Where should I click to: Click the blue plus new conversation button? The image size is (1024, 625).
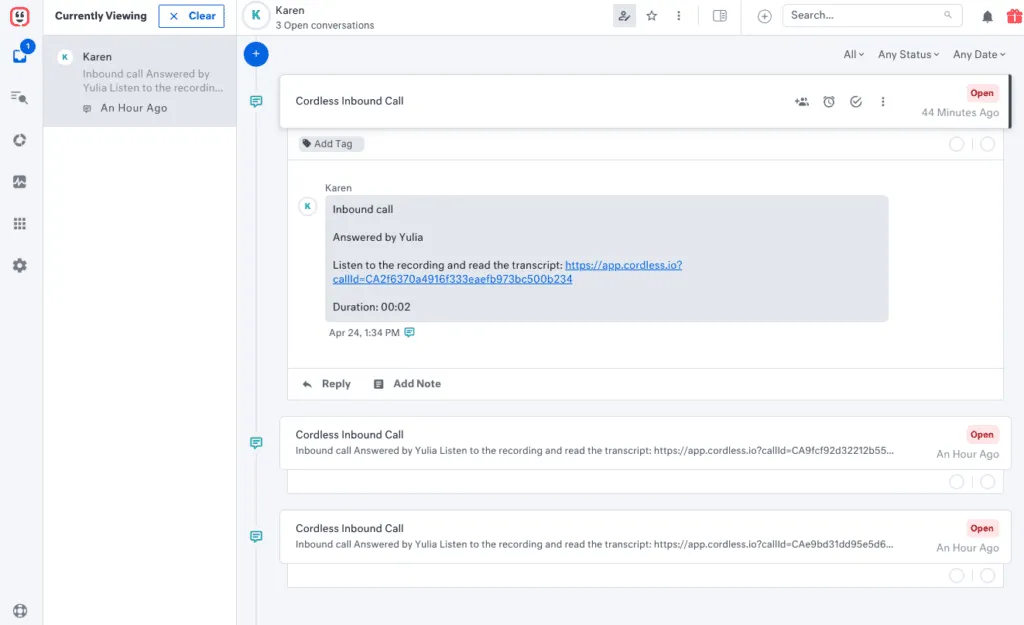tap(256, 54)
